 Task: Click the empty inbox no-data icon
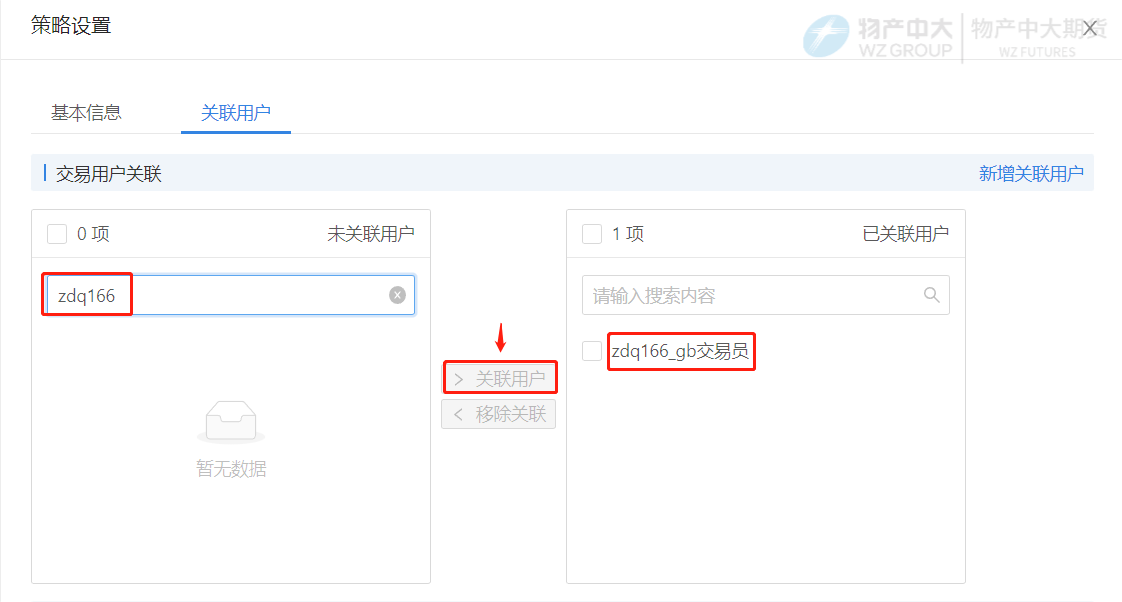pyautogui.click(x=231, y=421)
